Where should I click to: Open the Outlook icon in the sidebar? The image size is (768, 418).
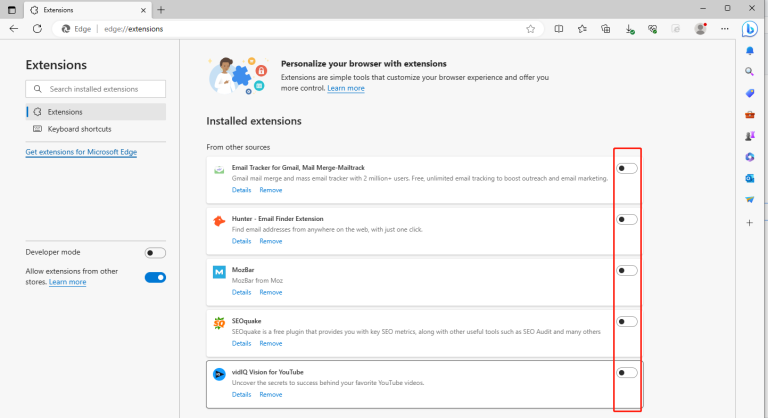(749, 178)
